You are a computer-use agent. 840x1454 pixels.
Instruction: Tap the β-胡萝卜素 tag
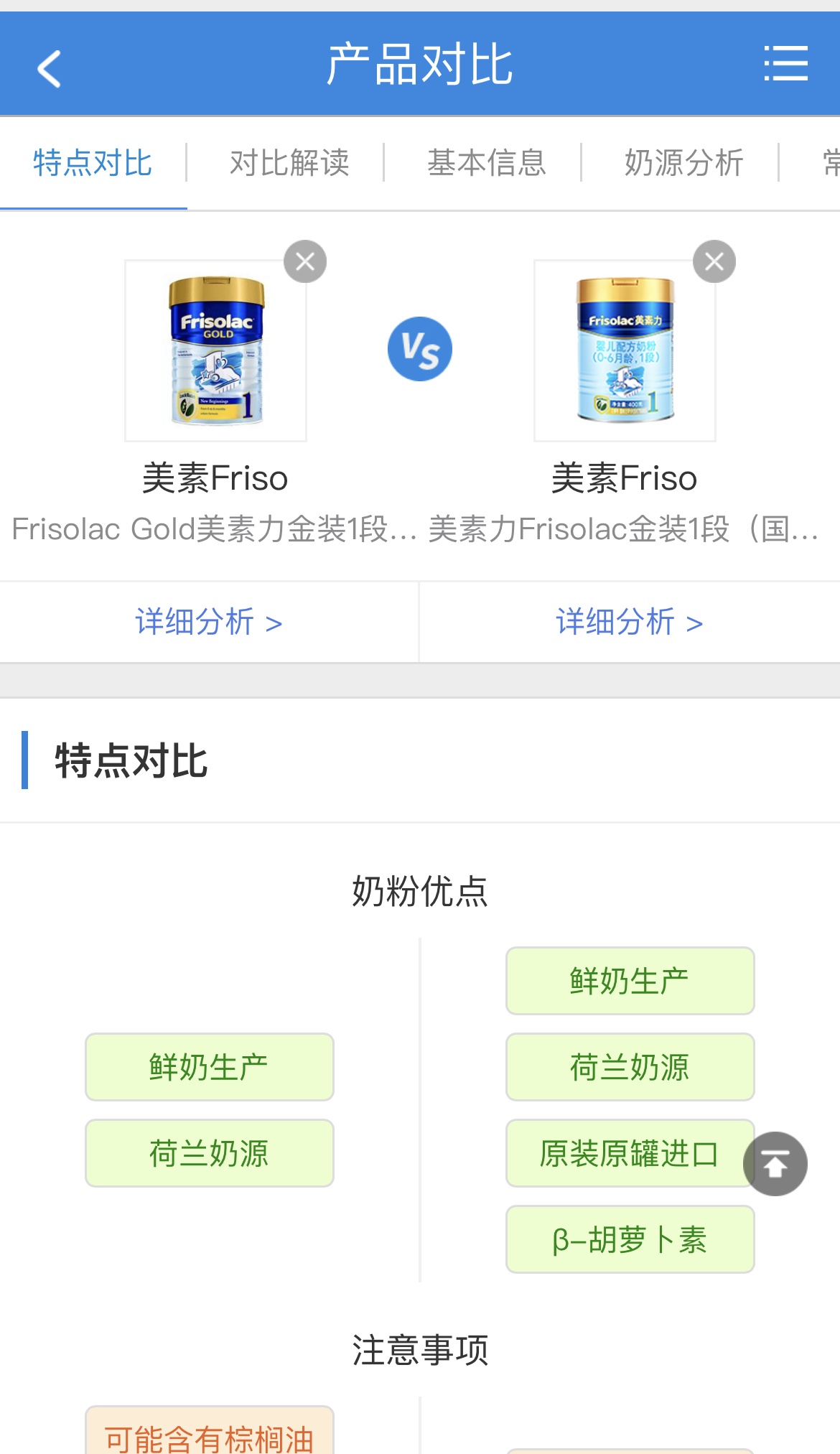[630, 1239]
